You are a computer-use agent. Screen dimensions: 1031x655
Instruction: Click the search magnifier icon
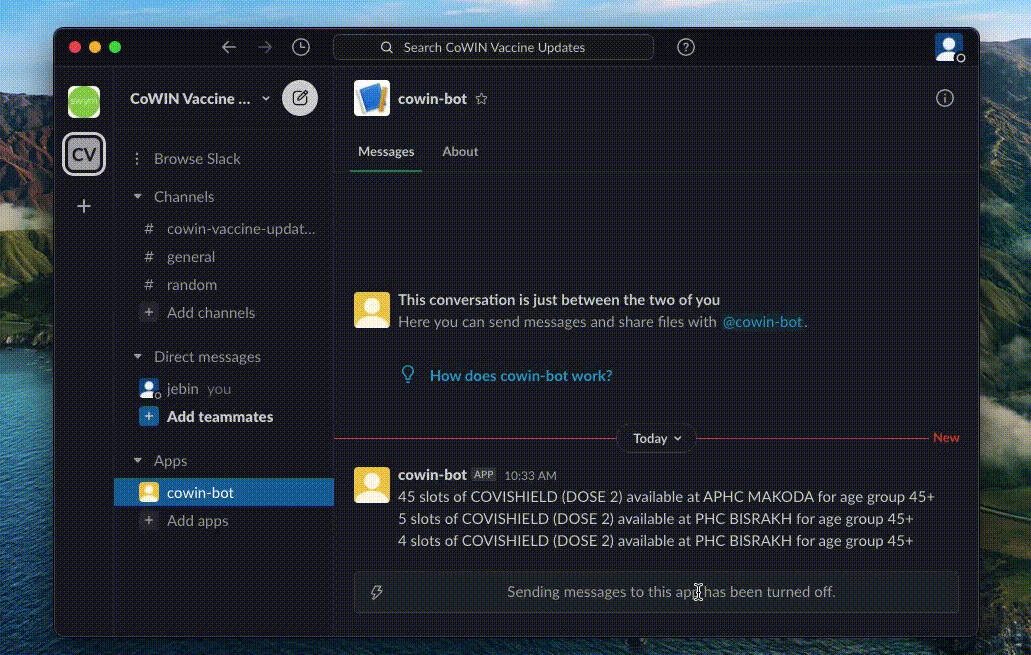(x=387, y=47)
